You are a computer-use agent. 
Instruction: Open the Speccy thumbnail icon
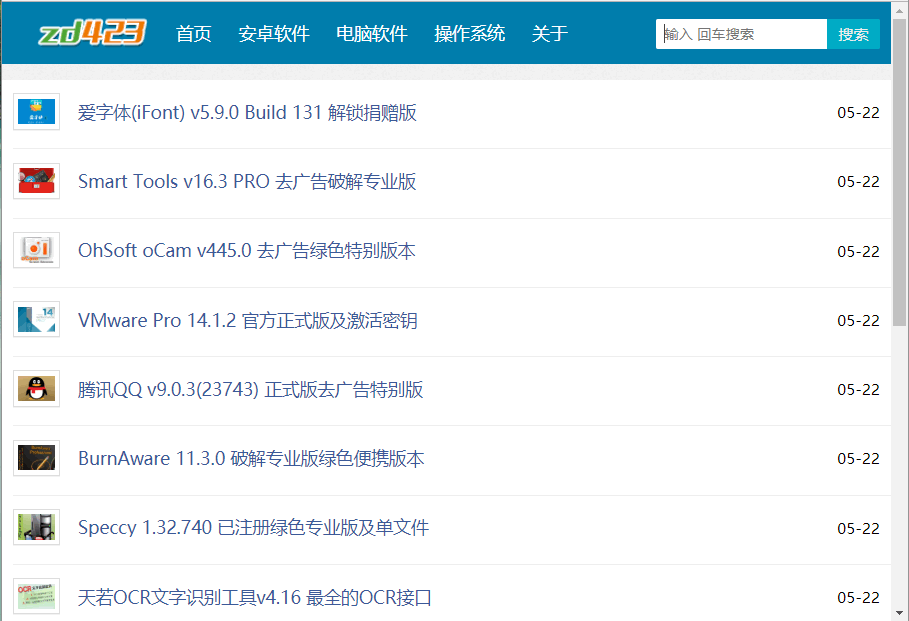(x=37, y=527)
